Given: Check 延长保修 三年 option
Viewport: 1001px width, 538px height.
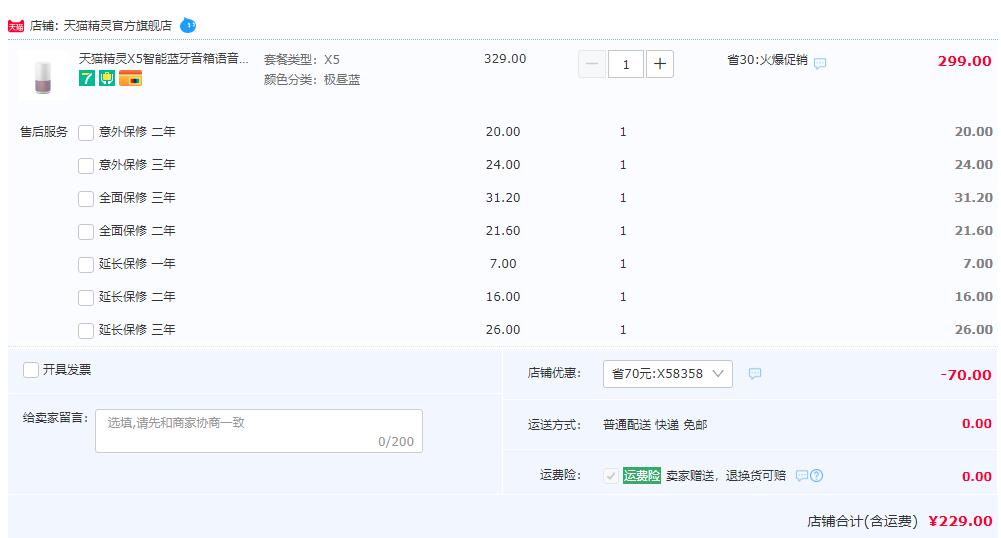Looking at the screenshot, I should (86, 331).
